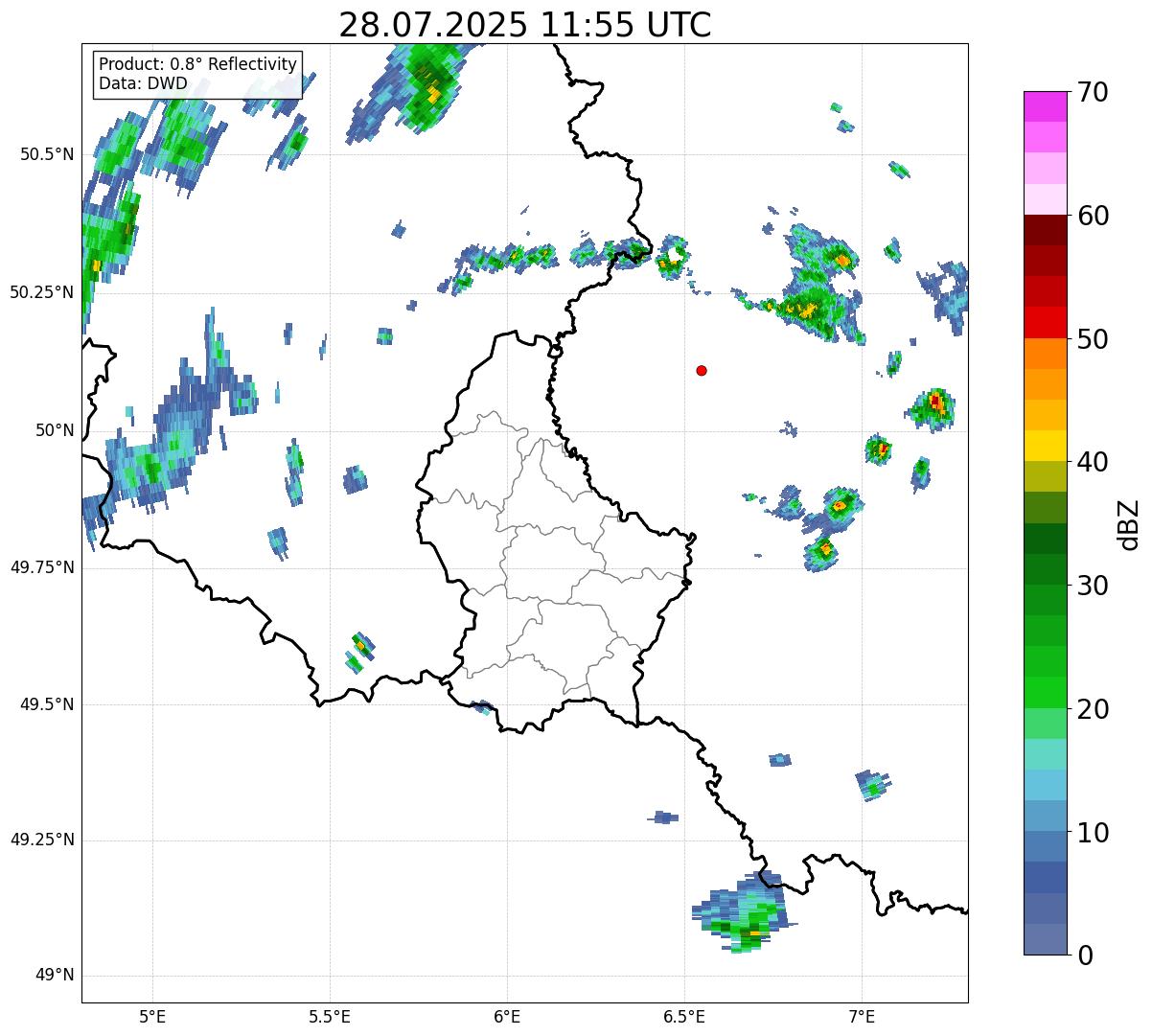
Task: Click the red location marker dot
Action: click(702, 370)
